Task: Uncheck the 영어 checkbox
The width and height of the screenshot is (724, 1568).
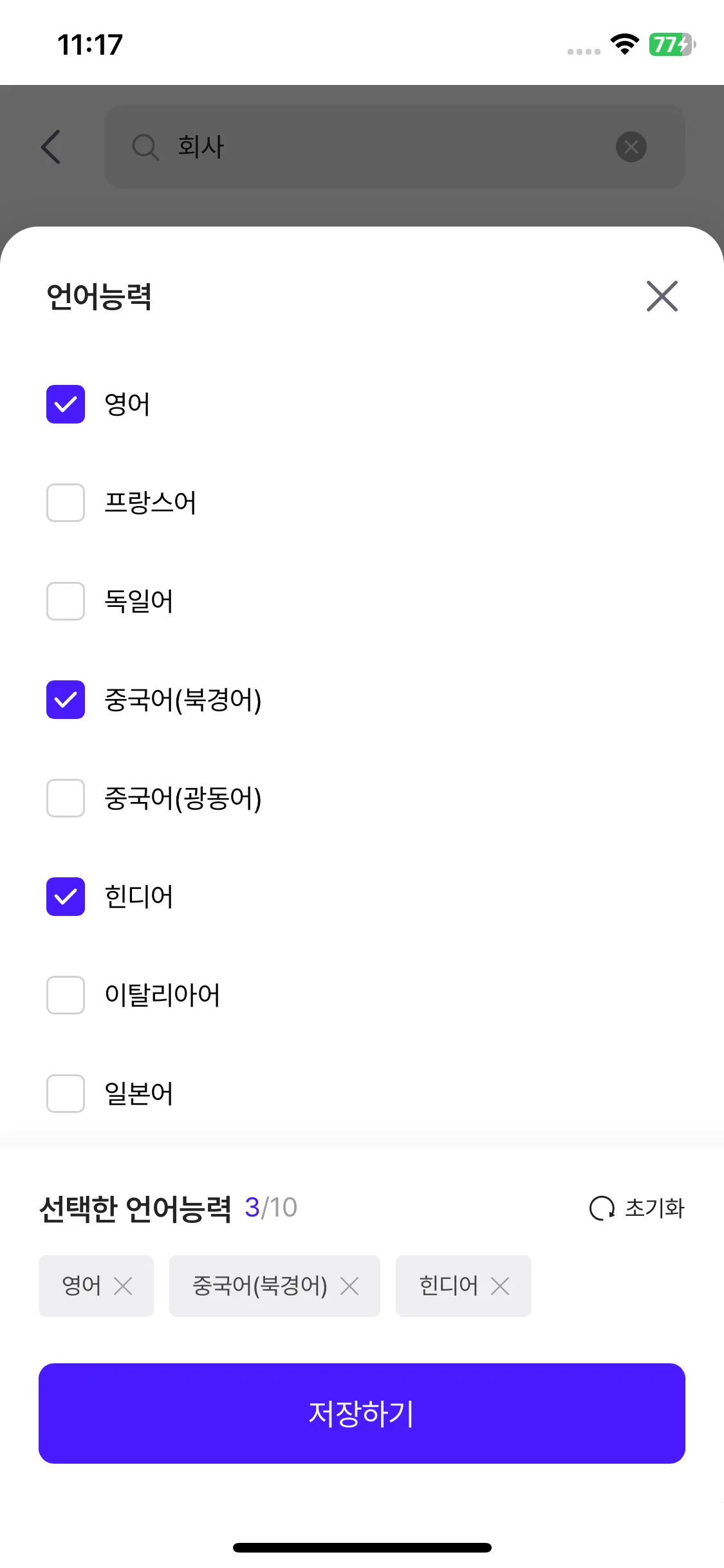Action: coord(66,404)
